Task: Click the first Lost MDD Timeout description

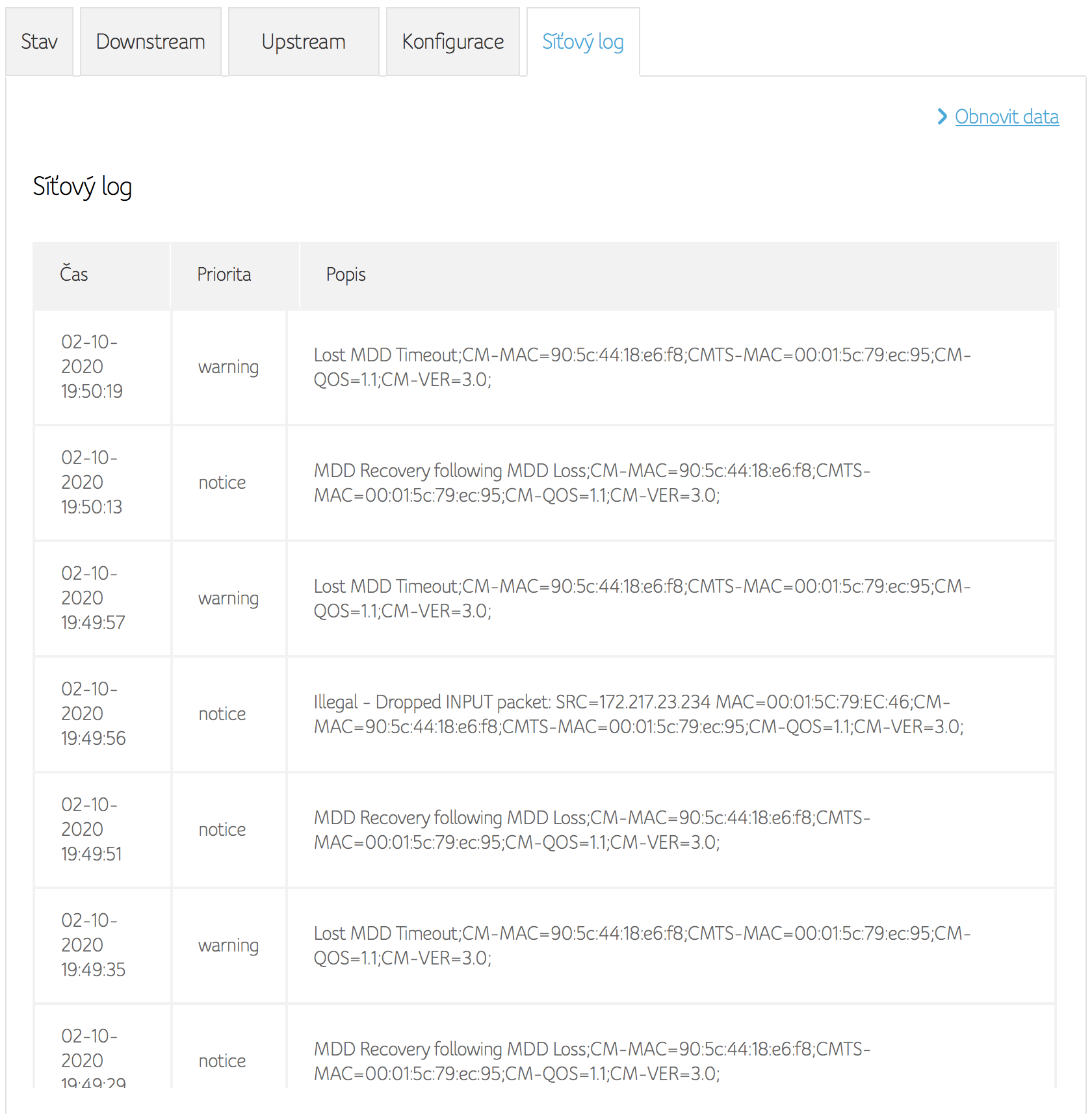Action: pos(642,367)
